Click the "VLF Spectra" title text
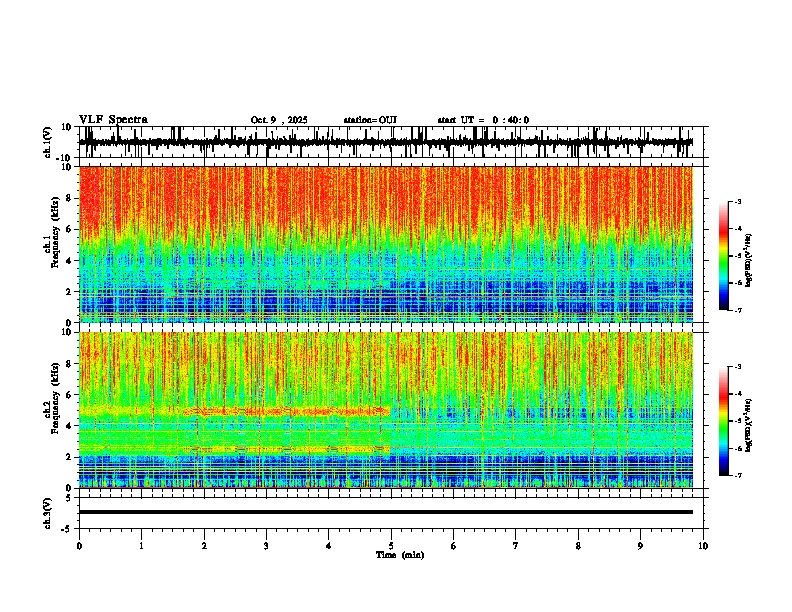This screenshot has height=612, width=792. [113, 119]
